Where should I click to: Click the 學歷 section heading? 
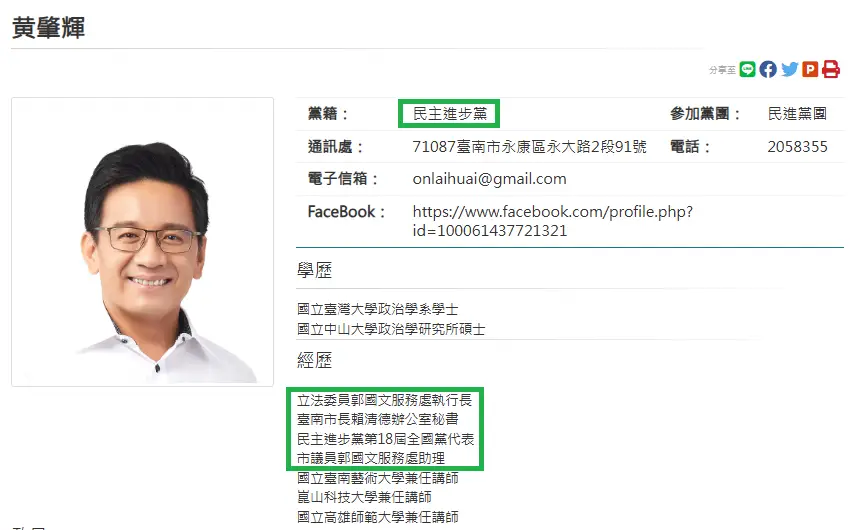tap(314, 270)
